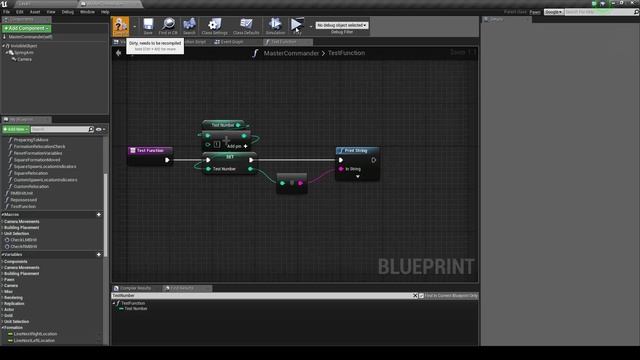Open the File menu
The image size is (640, 360).
(x=7, y=12)
